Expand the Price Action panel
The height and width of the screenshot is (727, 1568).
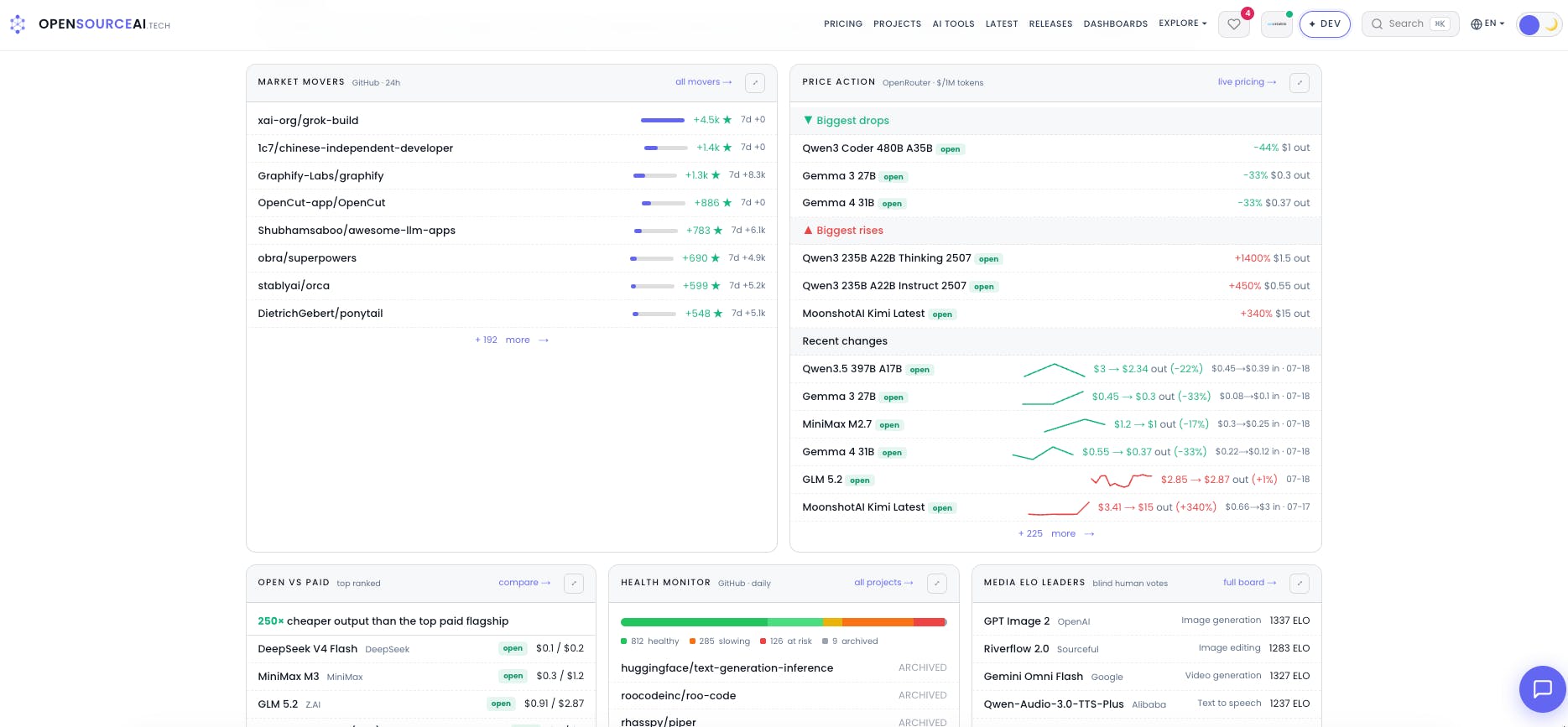[1300, 82]
